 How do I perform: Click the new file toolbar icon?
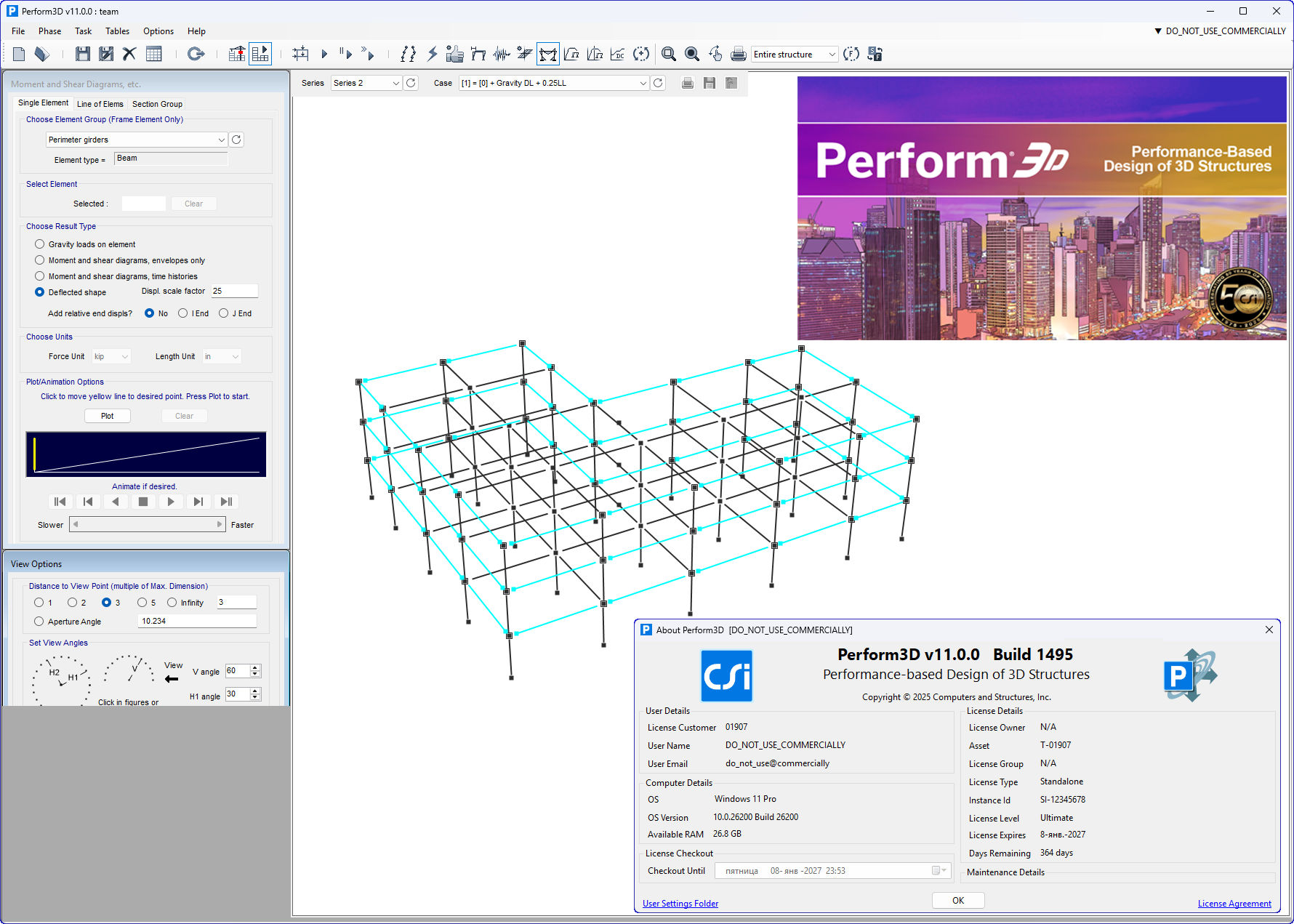[19, 54]
